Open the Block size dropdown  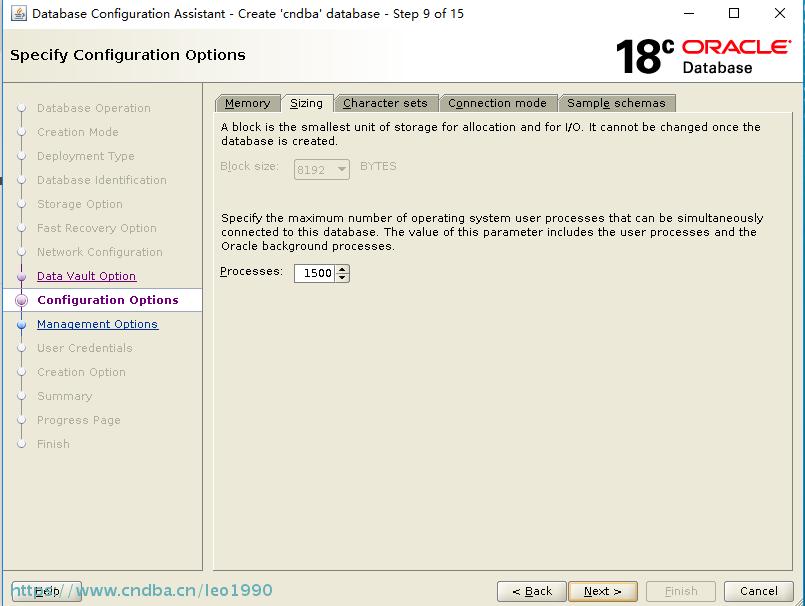pos(322,169)
